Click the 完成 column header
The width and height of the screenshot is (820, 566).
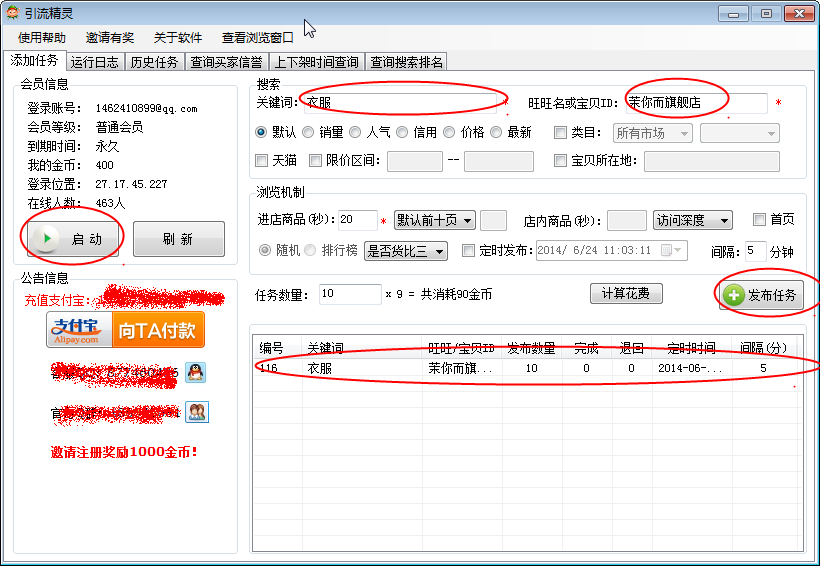[x=586, y=348]
